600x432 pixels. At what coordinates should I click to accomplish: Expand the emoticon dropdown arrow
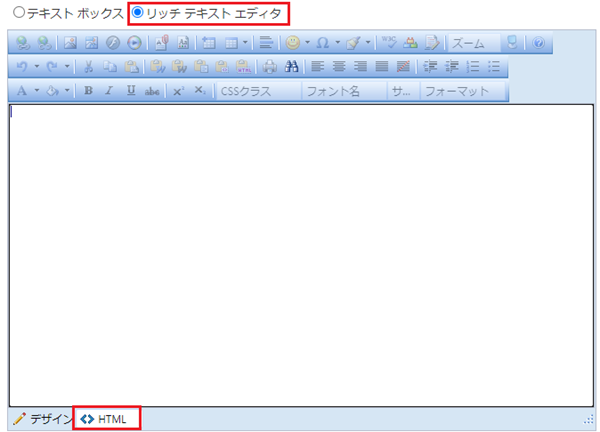click(307, 42)
